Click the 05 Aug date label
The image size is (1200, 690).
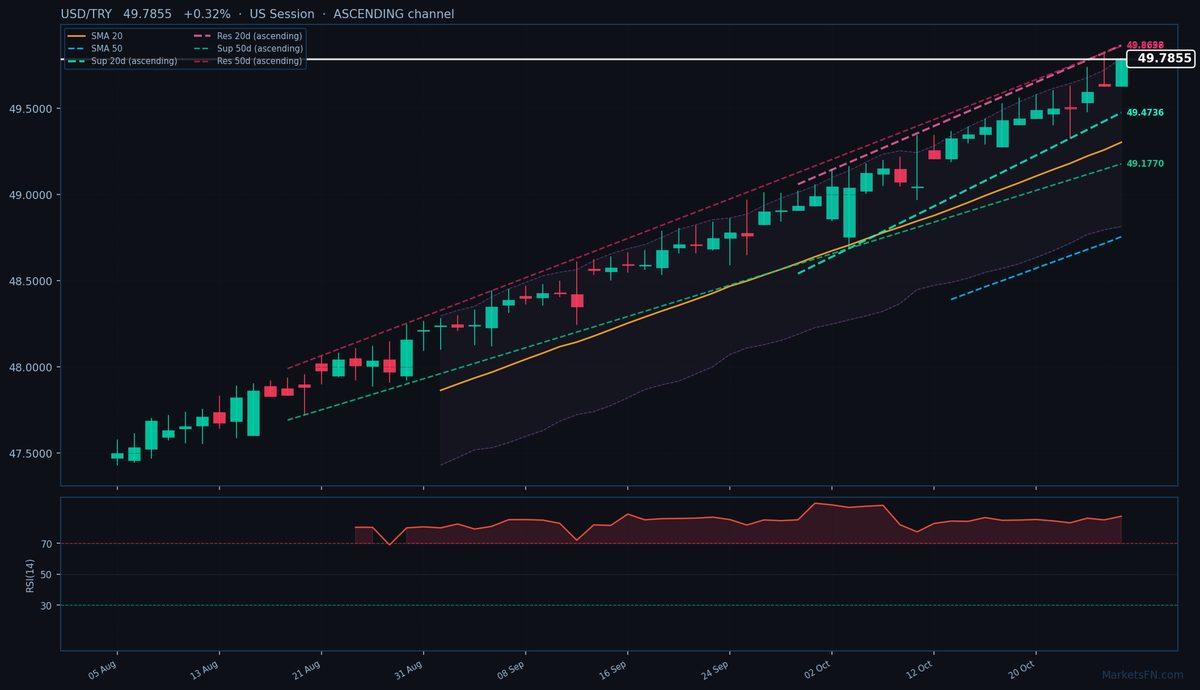click(104, 669)
